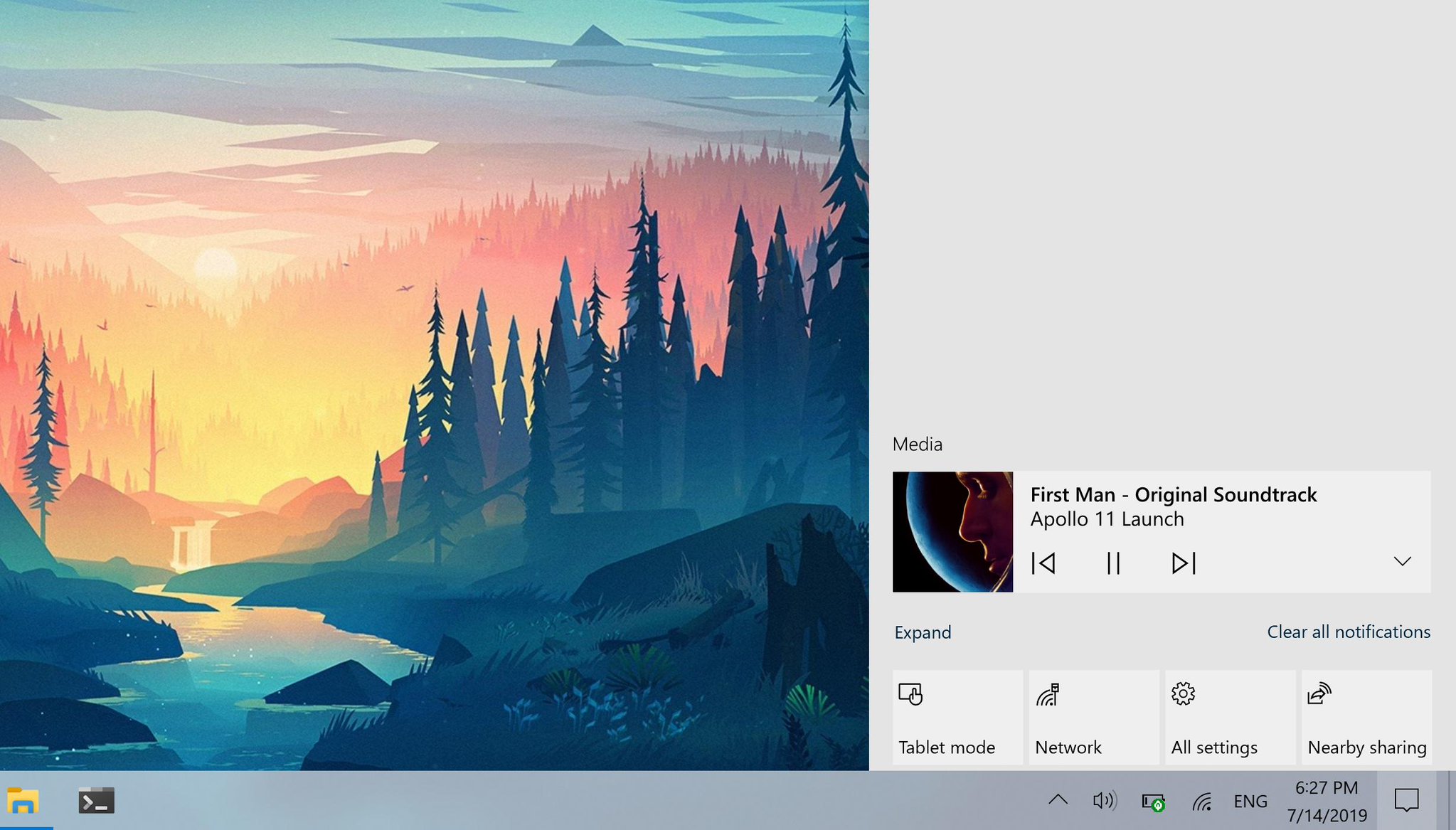The height and width of the screenshot is (830, 1456).
Task: Clear all notifications in Action Center
Action: [1348, 631]
